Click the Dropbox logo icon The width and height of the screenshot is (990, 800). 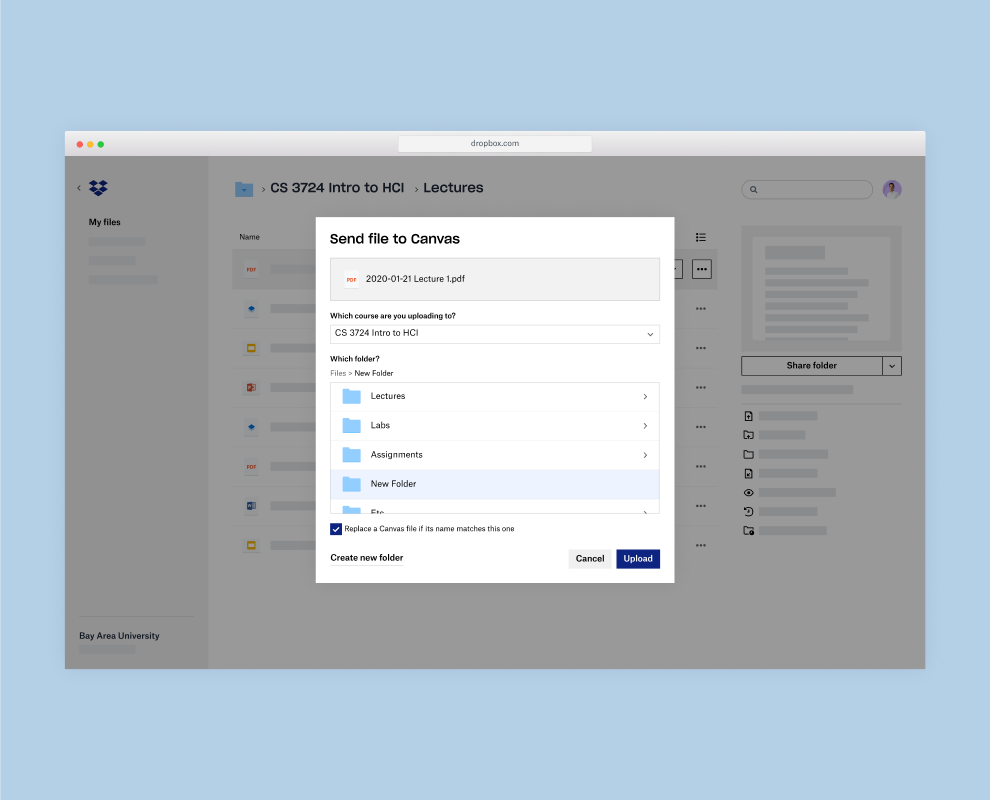pyautogui.click(x=98, y=188)
